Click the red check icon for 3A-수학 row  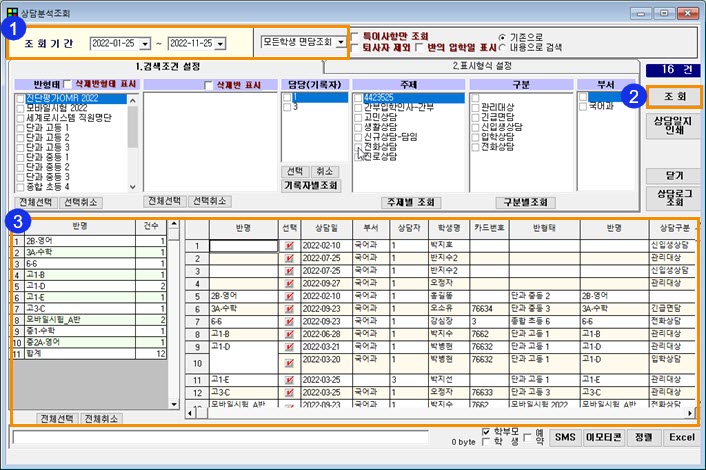click(x=290, y=309)
